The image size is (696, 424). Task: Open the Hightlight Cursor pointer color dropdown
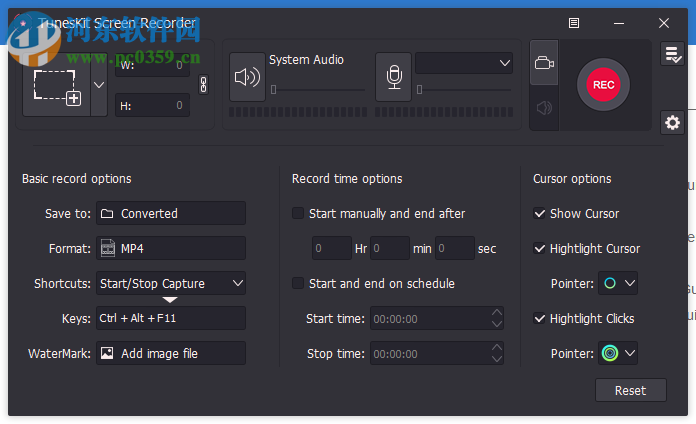[x=618, y=283]
